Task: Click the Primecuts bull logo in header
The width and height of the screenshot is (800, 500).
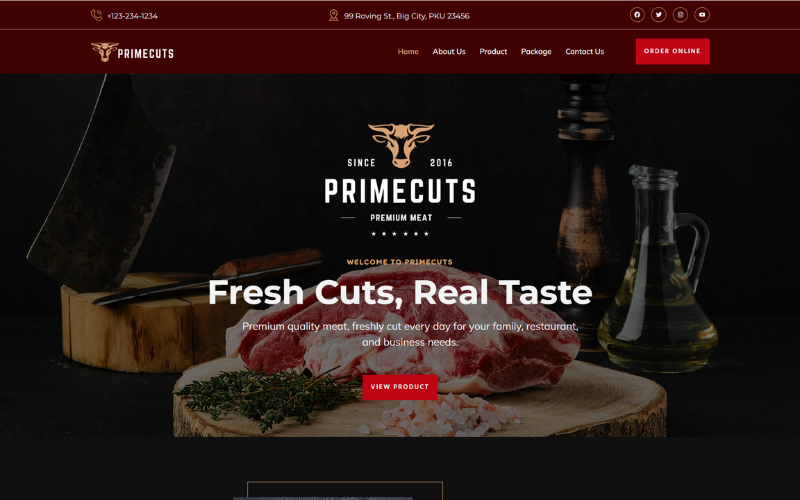Action: pos(105,52)
